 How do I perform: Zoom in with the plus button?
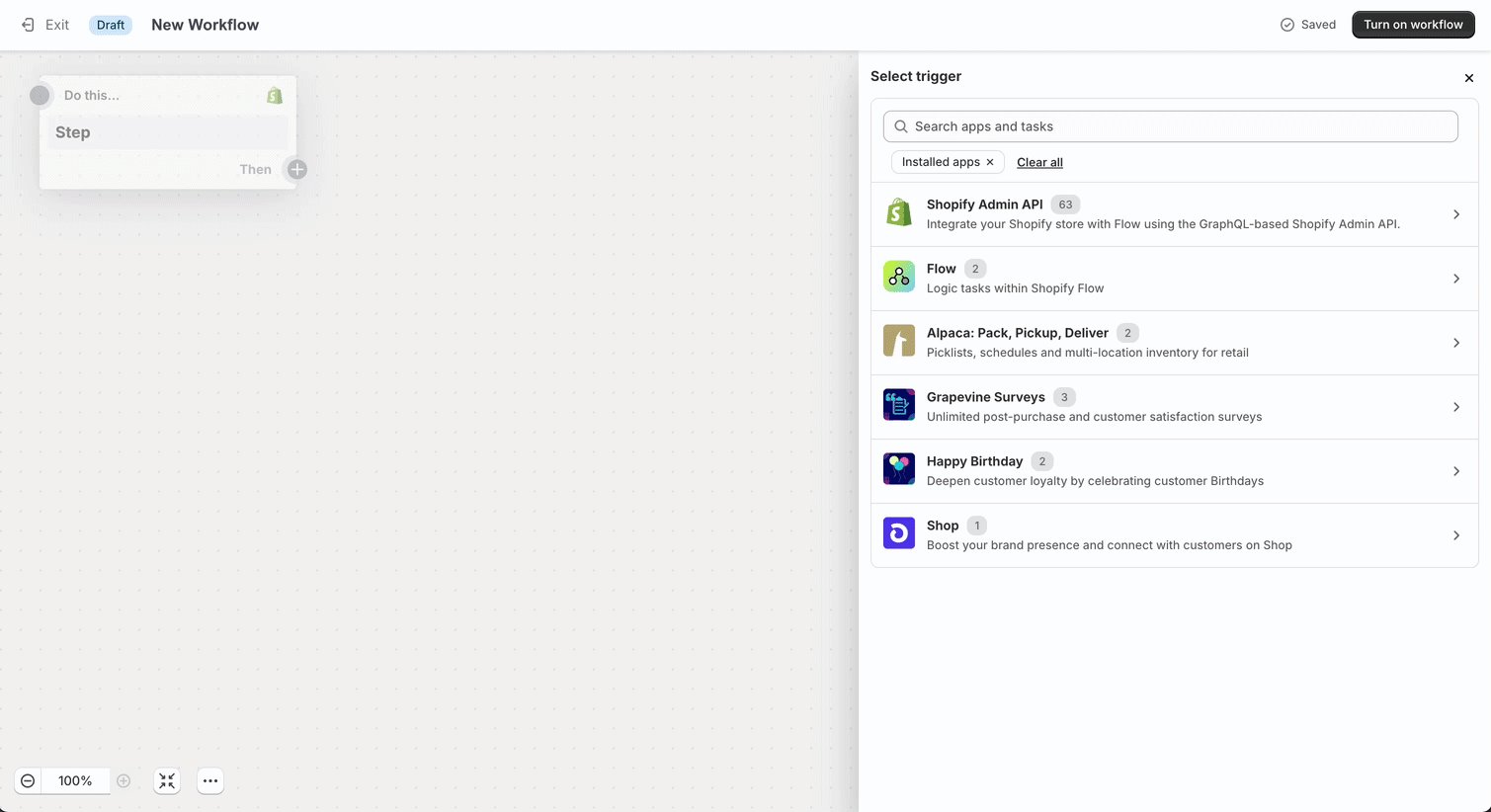tap(124, 781)
